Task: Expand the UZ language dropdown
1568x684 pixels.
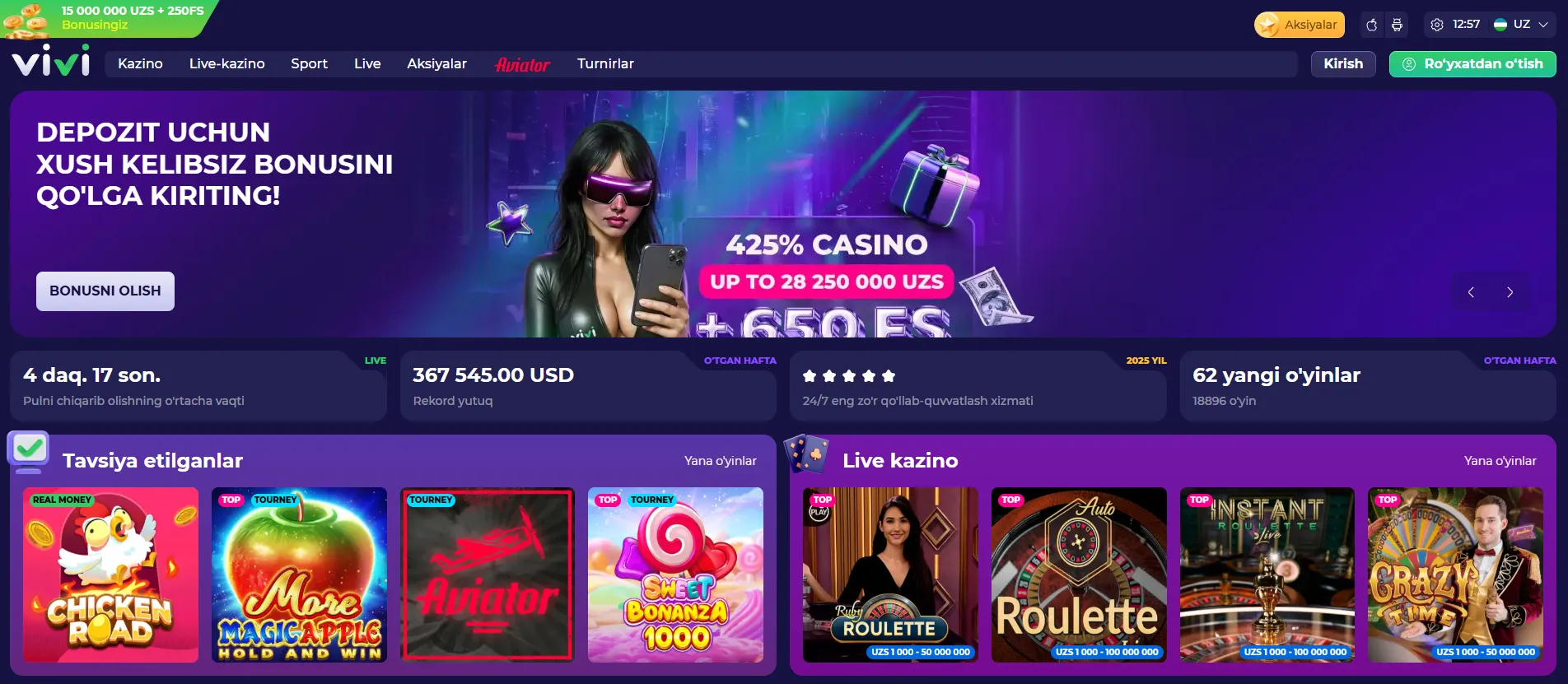Action: click(1521, 25)
